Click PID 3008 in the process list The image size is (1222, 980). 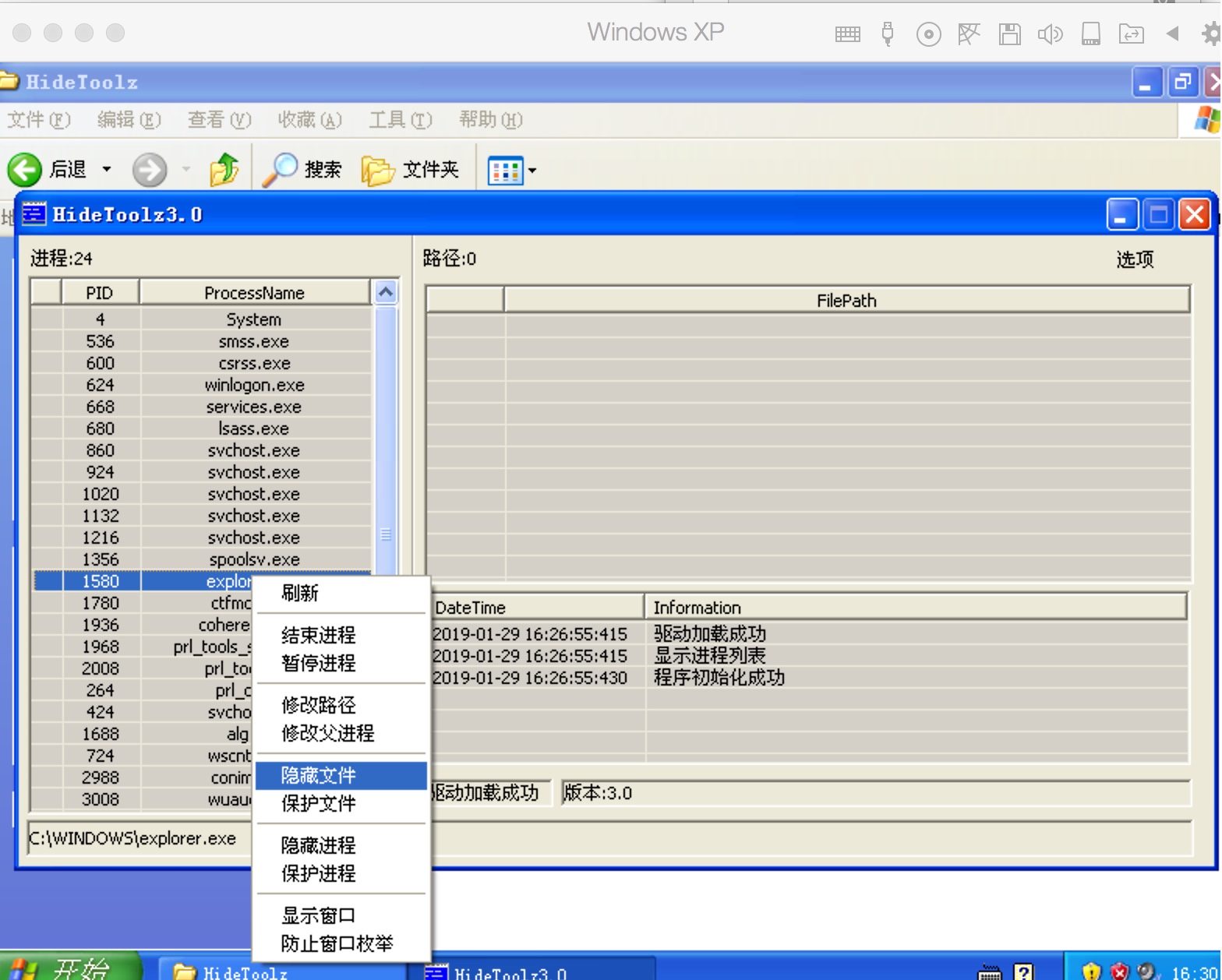(x=101, y=799)
